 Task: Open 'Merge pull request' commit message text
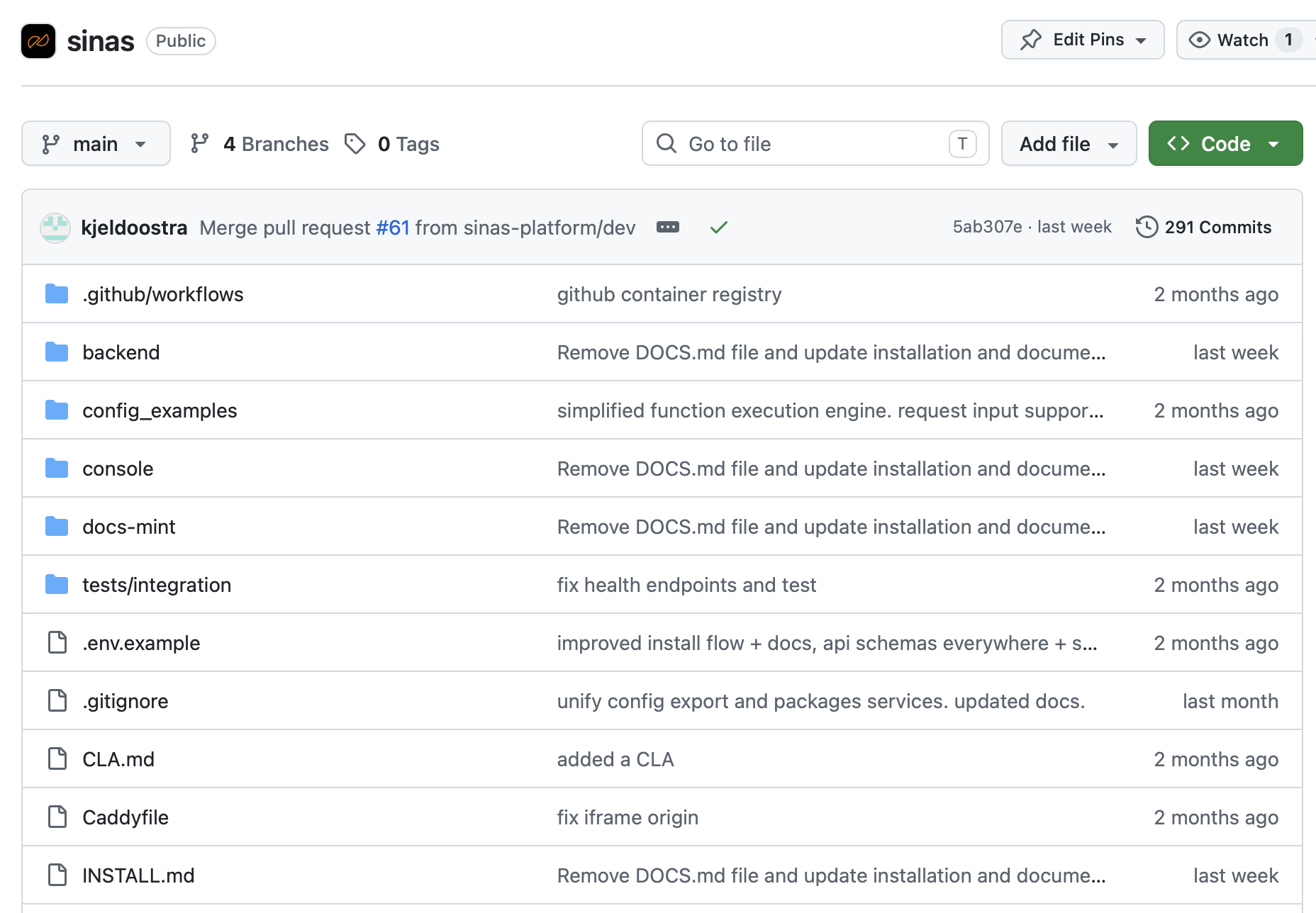[x=285, y=228]
